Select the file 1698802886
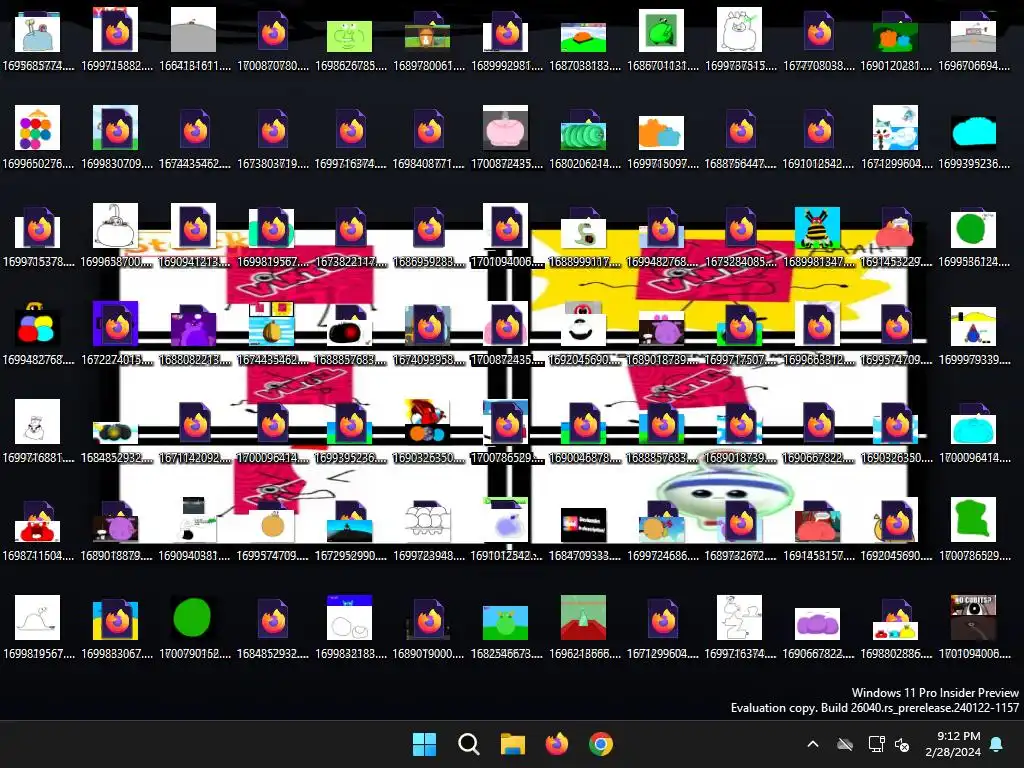1024x768 pixels. tap(896, 627)
